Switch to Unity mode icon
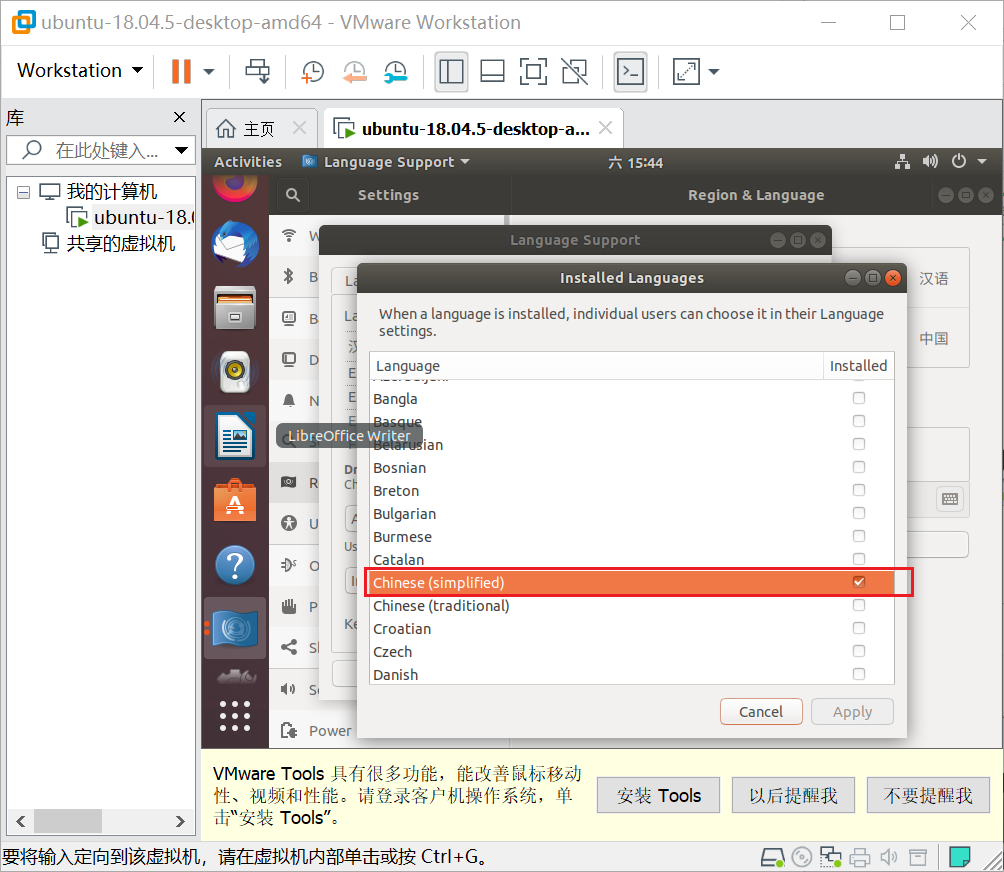 pos(574,72)
